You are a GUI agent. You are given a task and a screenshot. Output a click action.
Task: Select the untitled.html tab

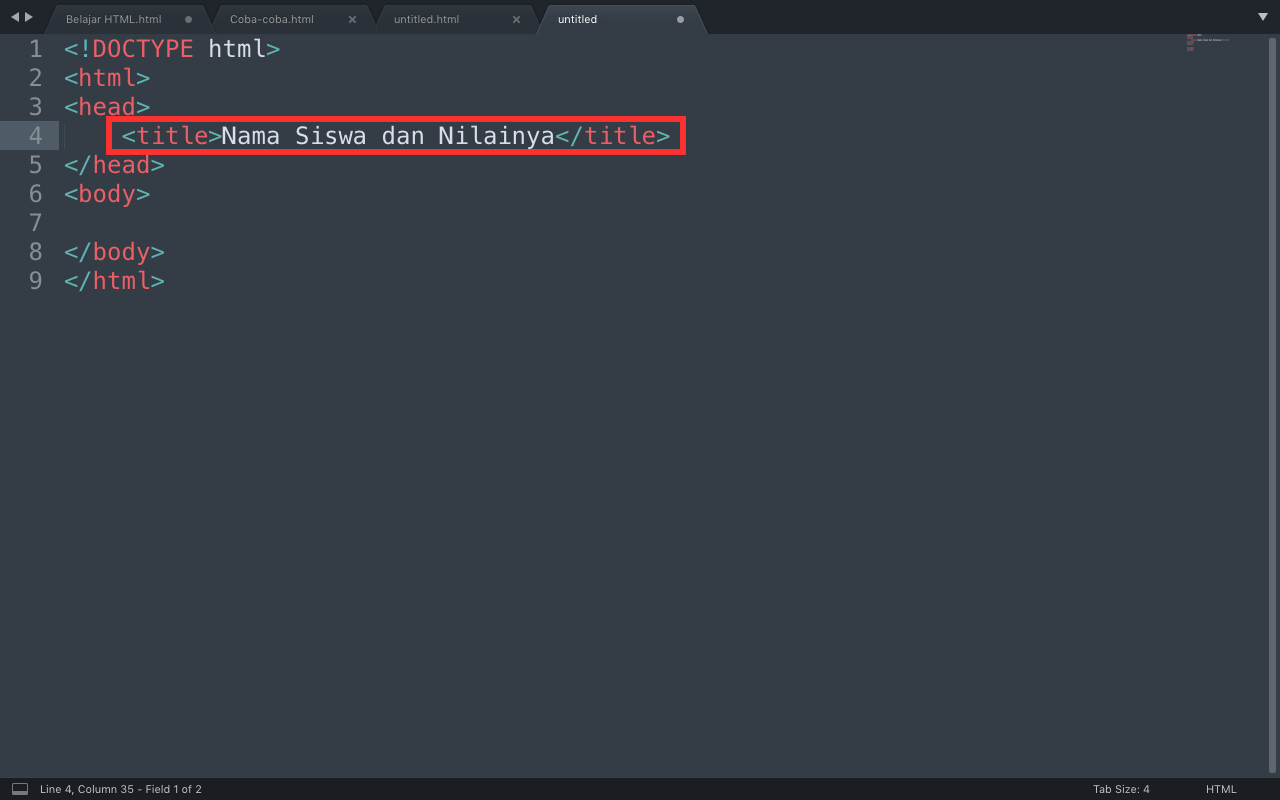[425, 18]
